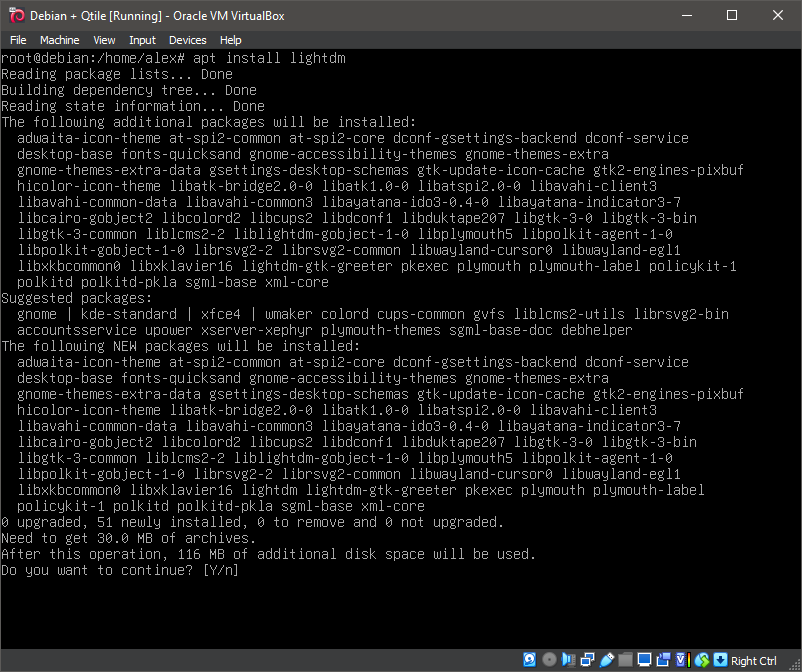Click the VM features status indicator
The width and height of the screenshot is (802, 672).
click(x=680, y=660)
